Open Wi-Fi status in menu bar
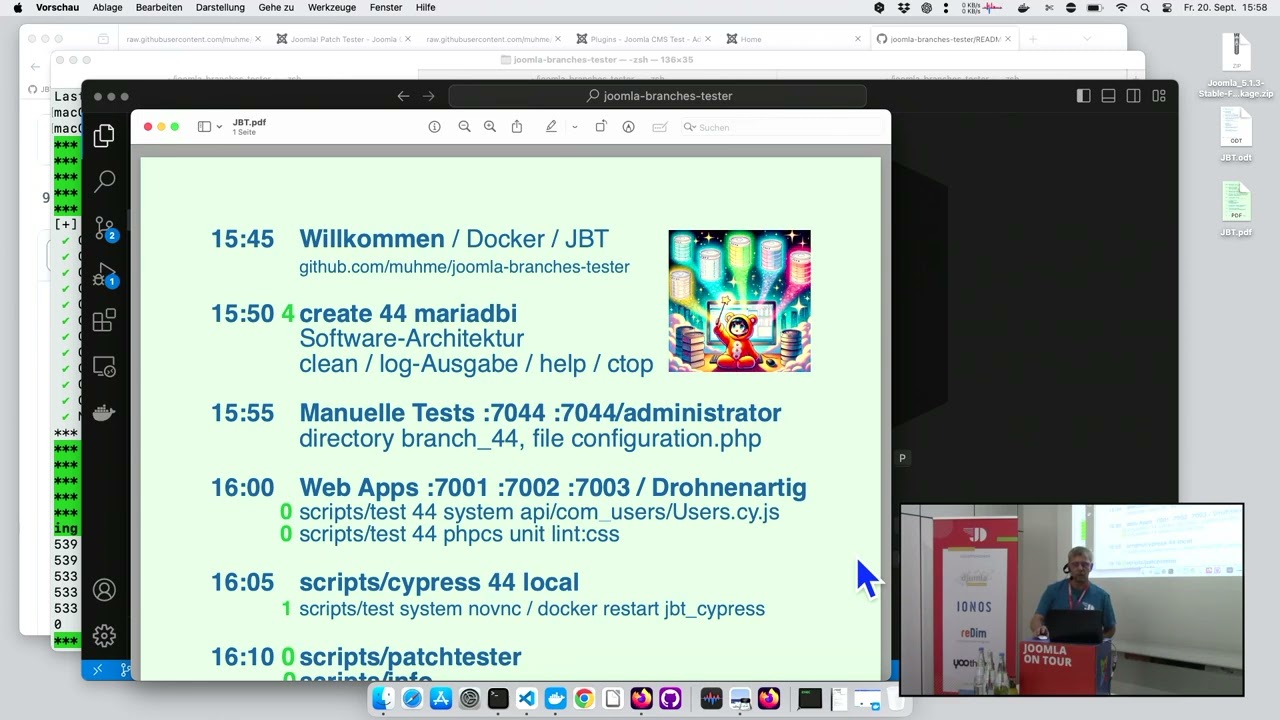Viewport: 1280px width, 720px height. (x=1121, y=7)
